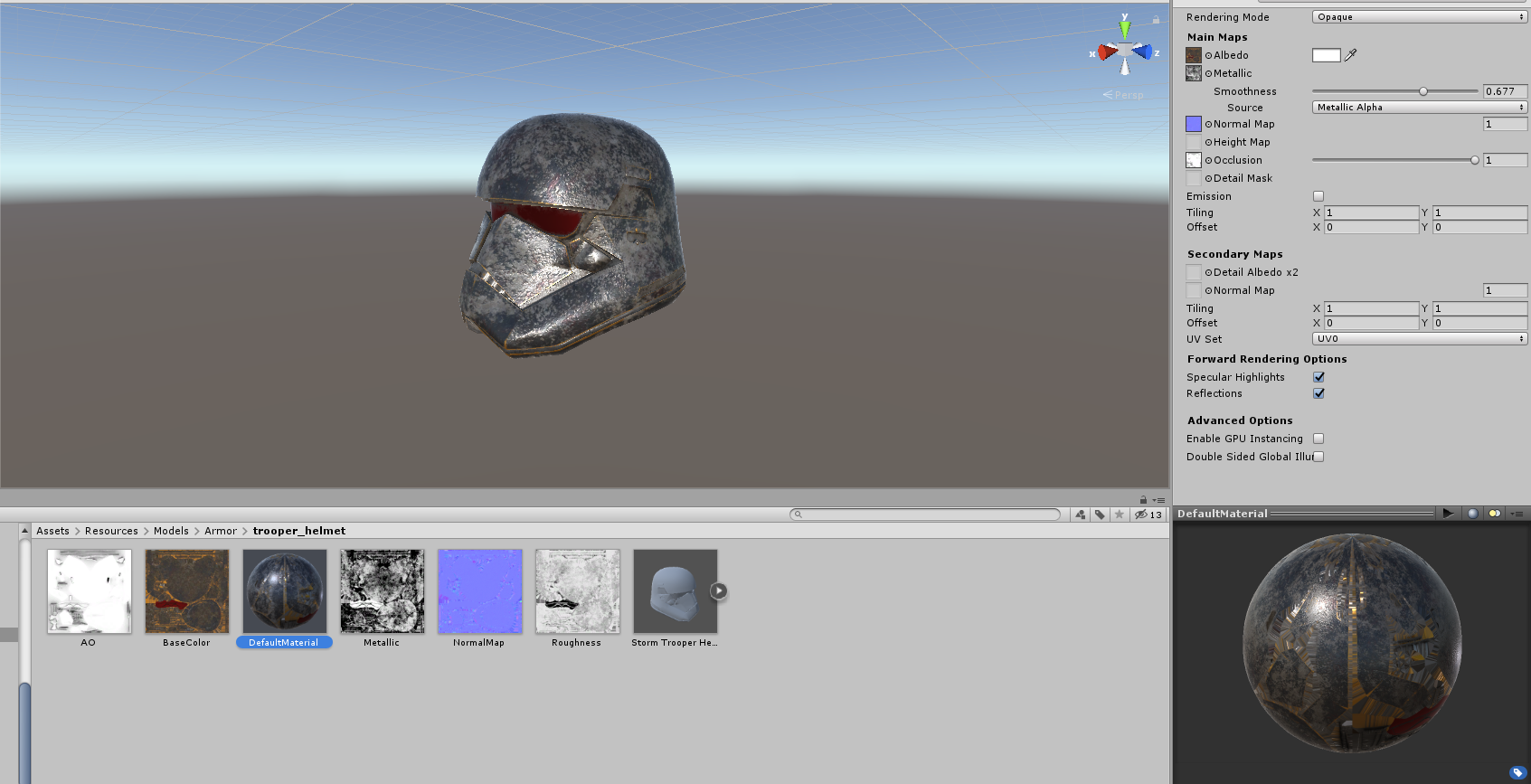Image resolution: width=1531 pixels, height=784 pixels.
Task: Click the Metallic texture slot thumbnail
Action: [x=1194, y=73]
